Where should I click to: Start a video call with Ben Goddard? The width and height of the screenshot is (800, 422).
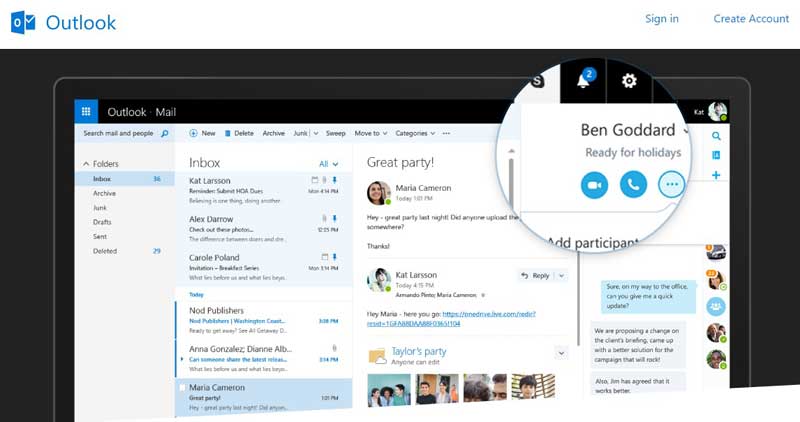[594, 185]
